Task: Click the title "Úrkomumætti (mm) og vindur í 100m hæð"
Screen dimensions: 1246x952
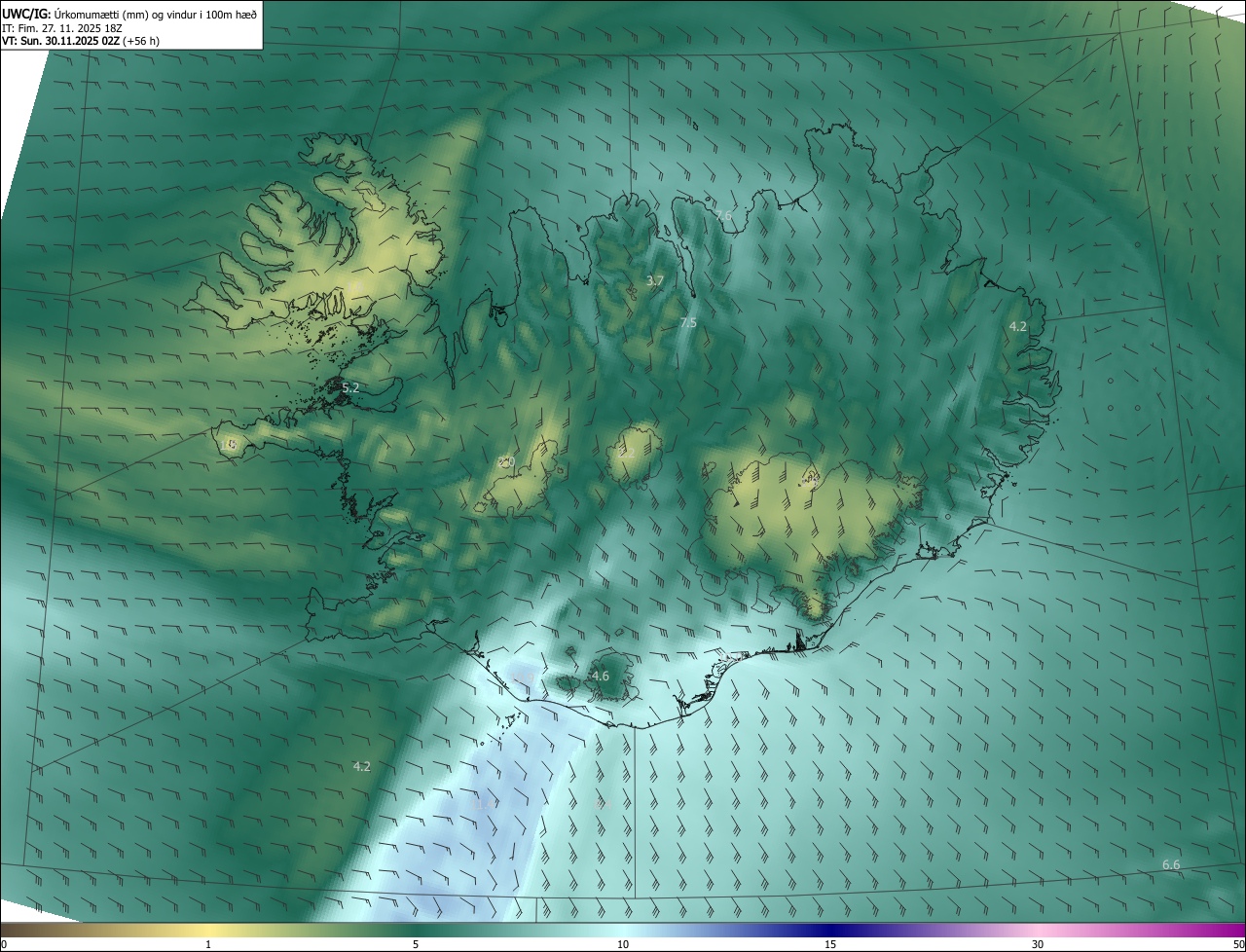Action: coord(157,14)
